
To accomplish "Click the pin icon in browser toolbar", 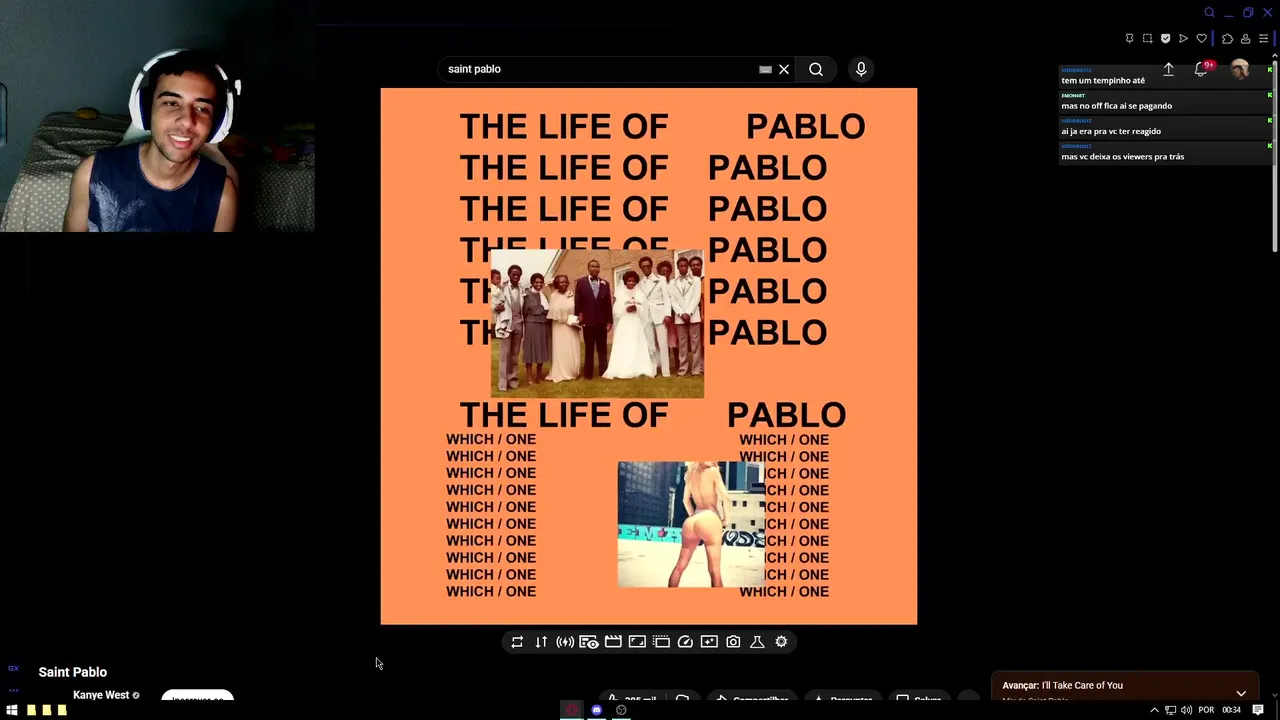I will (x=1129, y=39).
